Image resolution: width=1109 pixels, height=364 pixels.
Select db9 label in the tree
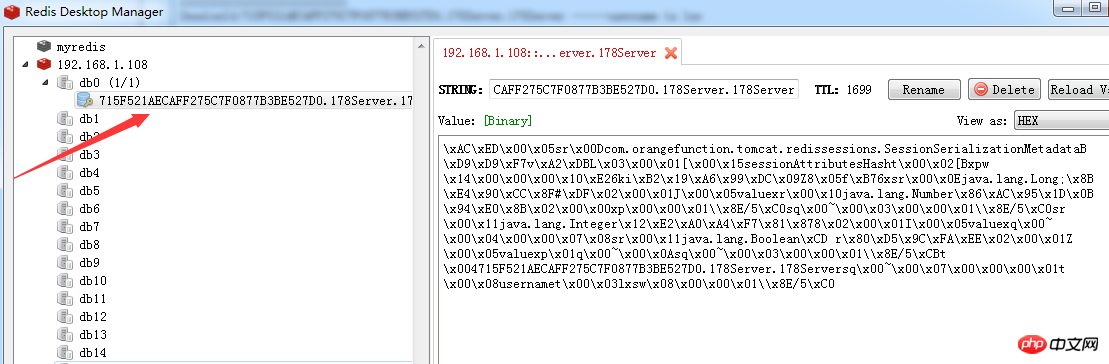[x=89, y=262]
